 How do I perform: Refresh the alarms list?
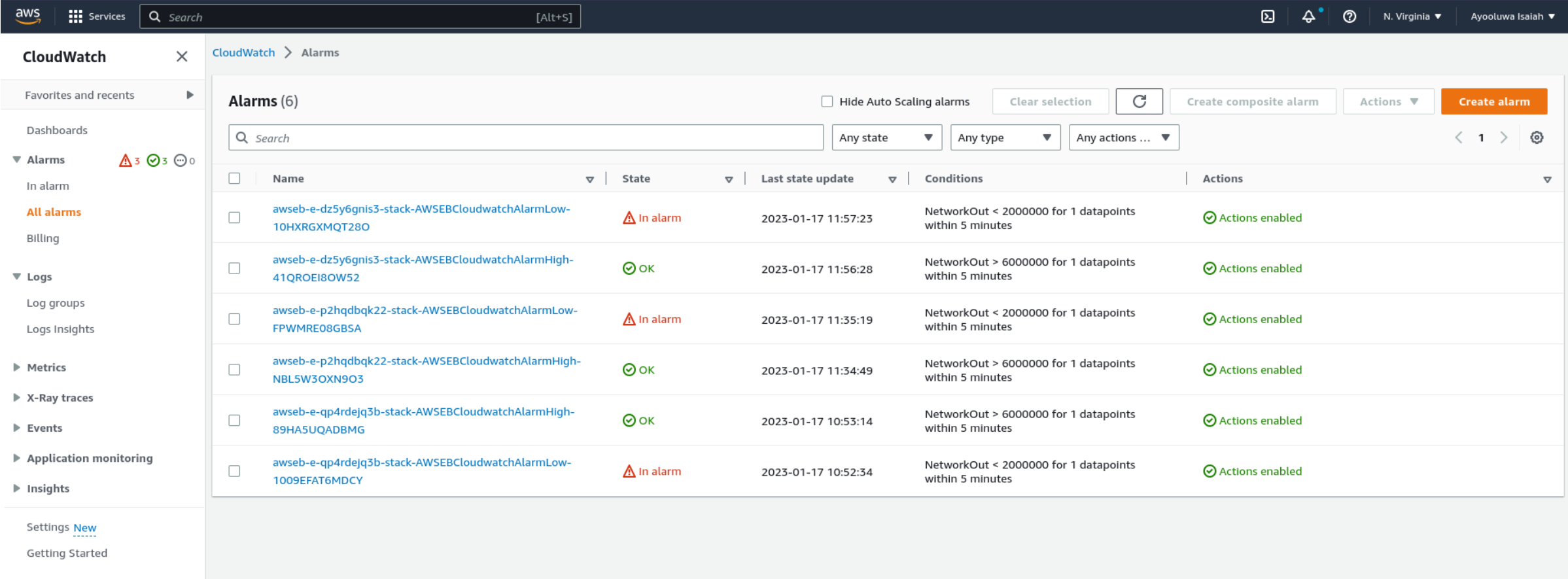point(1139,101)
